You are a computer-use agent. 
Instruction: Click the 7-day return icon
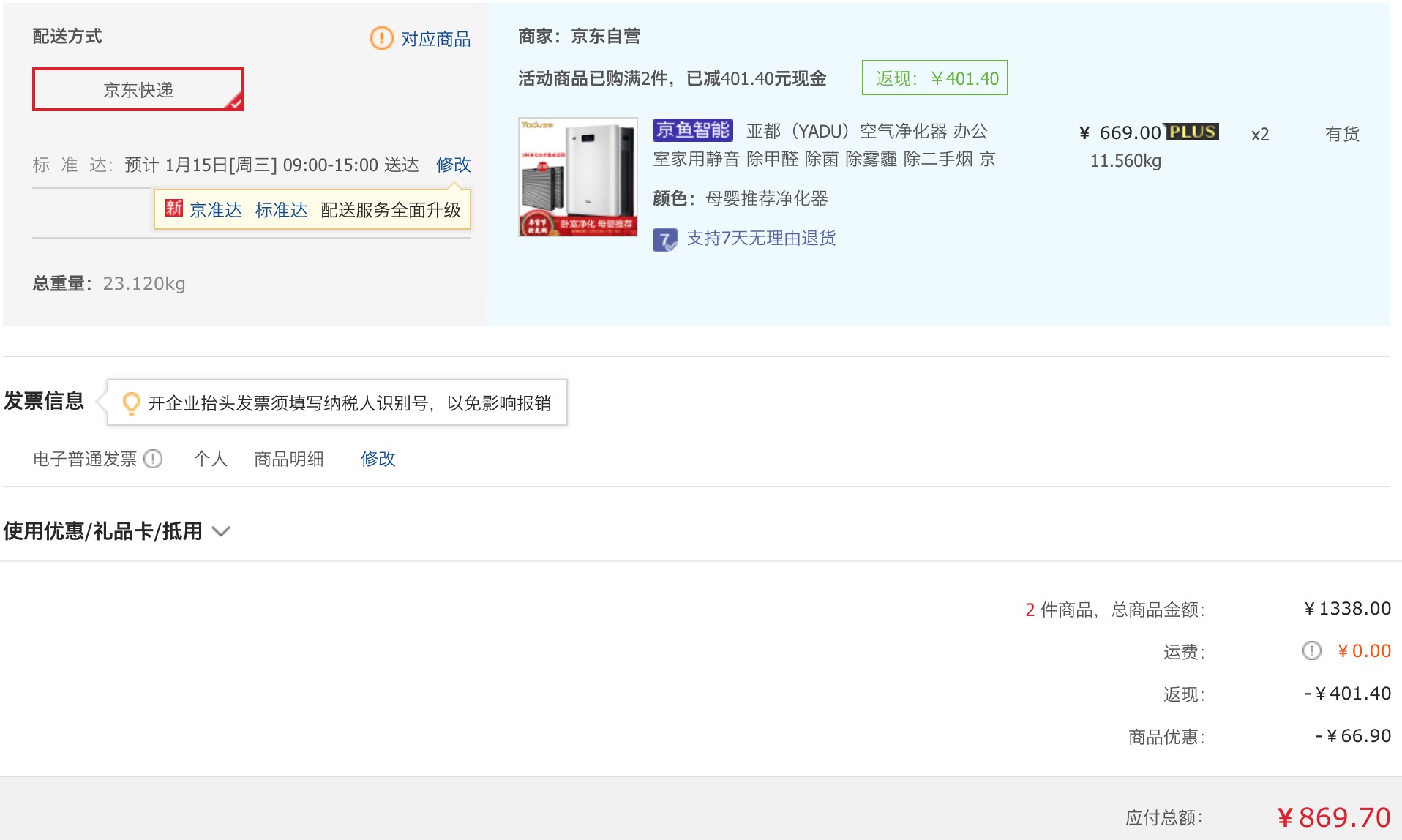664,239
